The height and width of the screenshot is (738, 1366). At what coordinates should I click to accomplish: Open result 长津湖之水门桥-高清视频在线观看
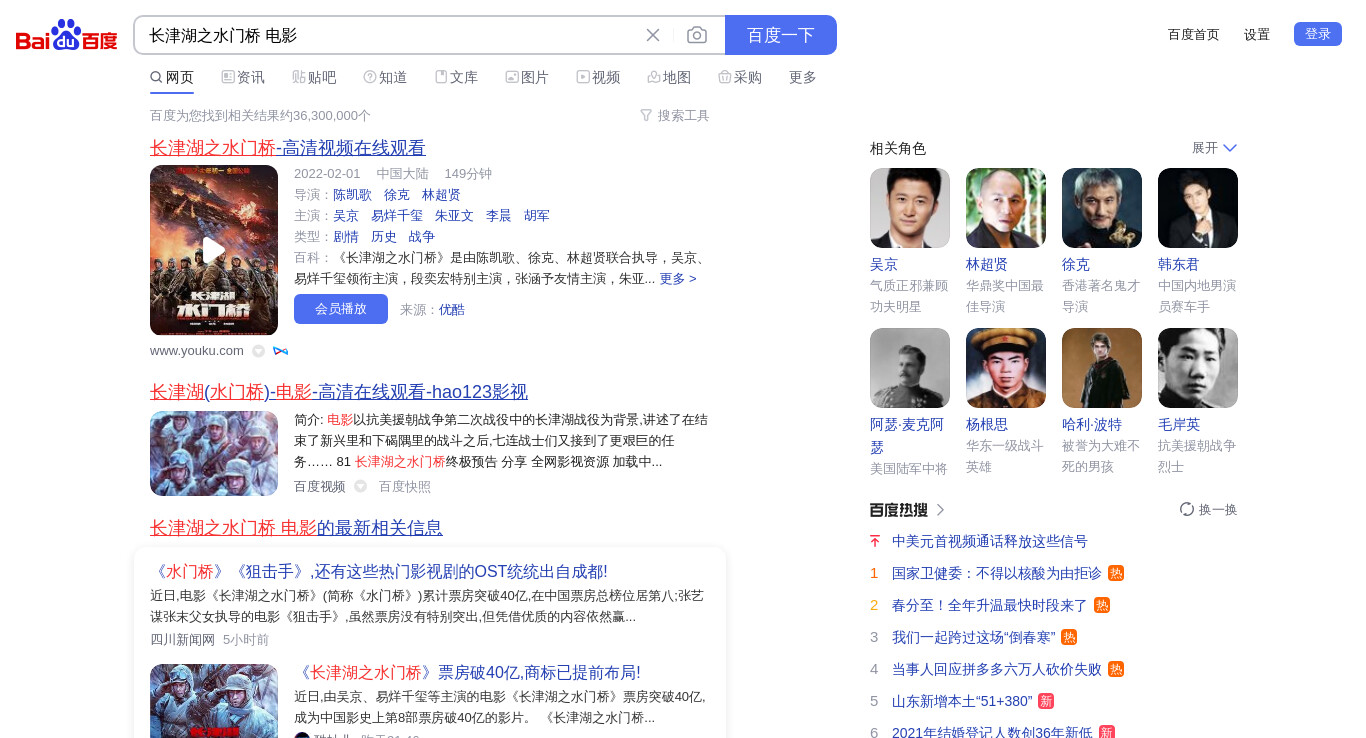click(x=288, y=148)
